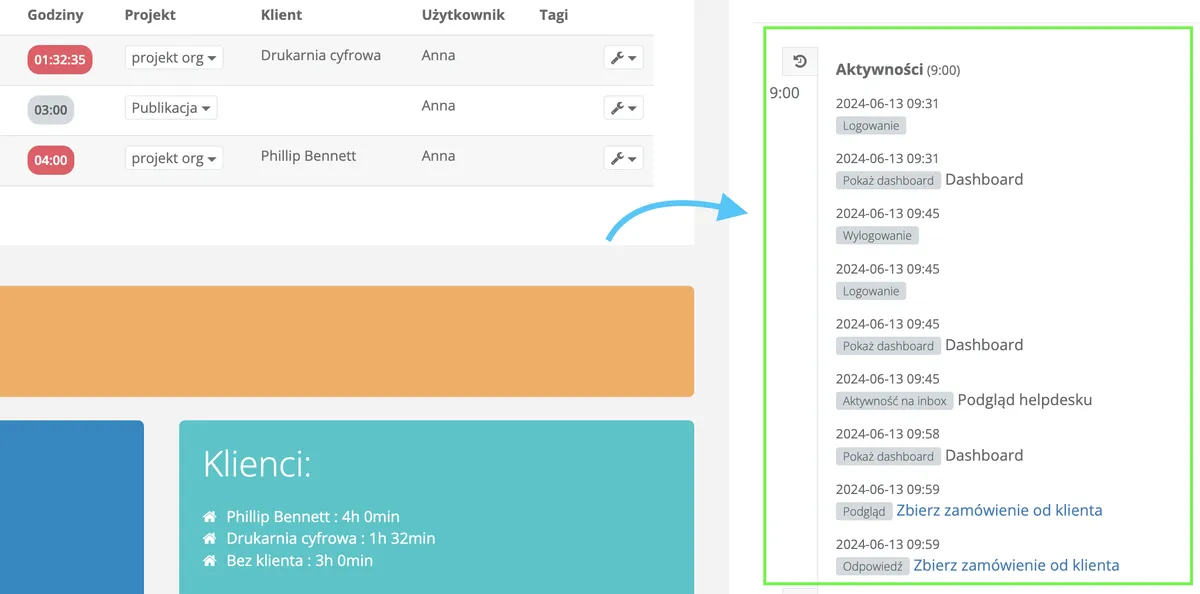Viewport: 1200px width, 594px height.
Task: Click the Klient column header
Action: coord(281,15)
